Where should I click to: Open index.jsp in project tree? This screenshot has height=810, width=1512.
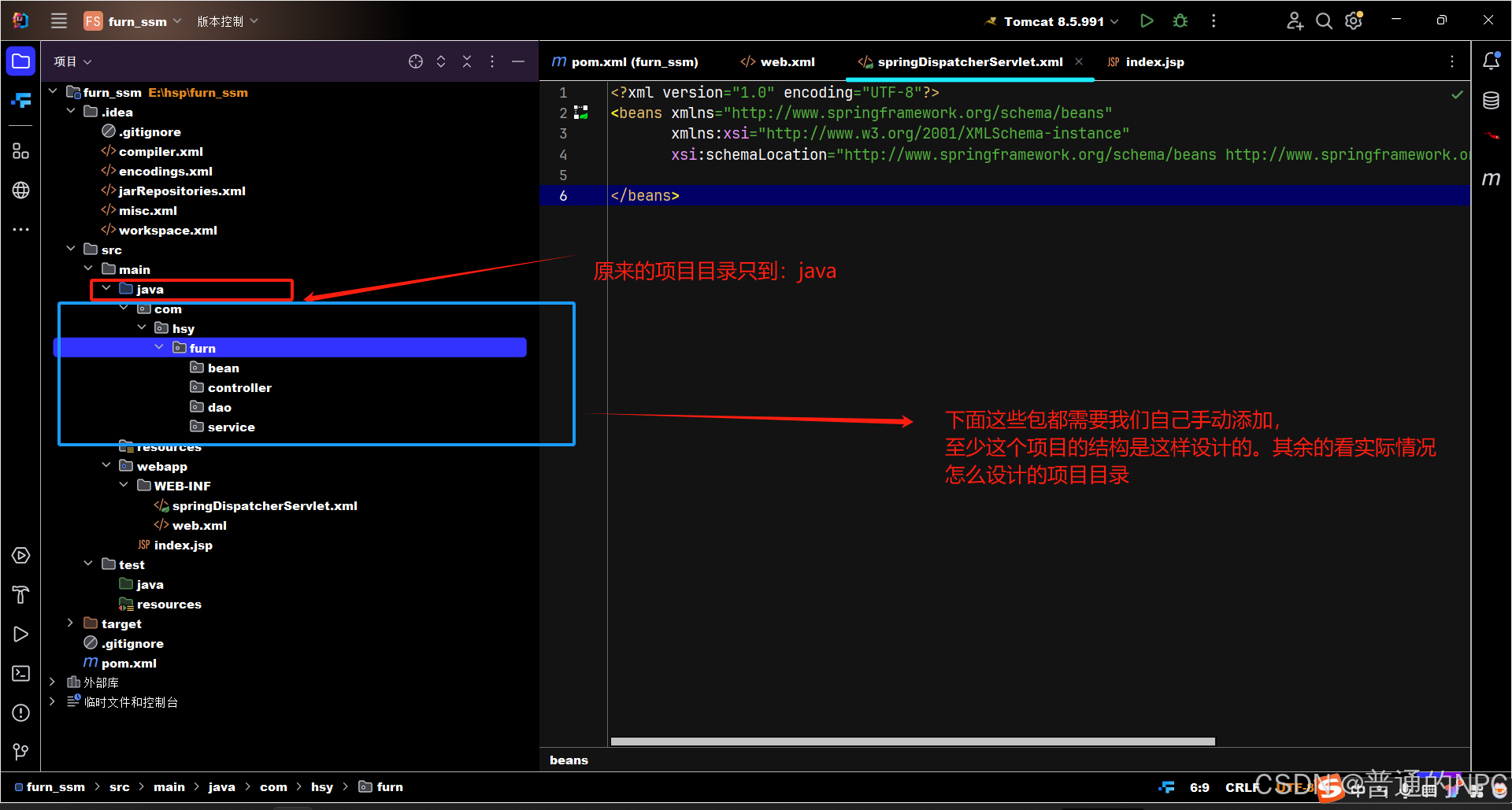pyautogui.click(x=183, y=545)
